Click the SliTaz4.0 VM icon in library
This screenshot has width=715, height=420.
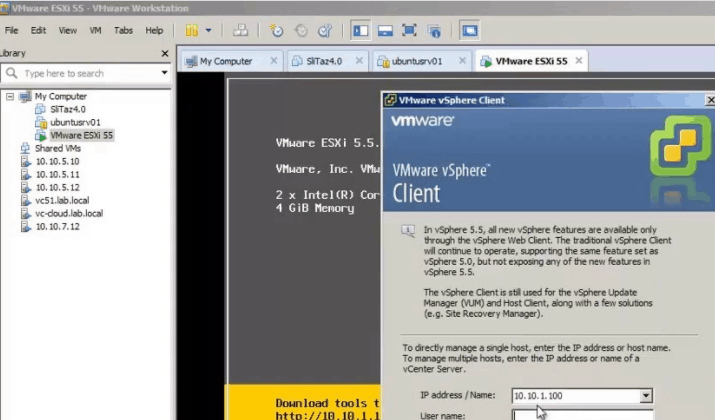[x=40, y=109]
